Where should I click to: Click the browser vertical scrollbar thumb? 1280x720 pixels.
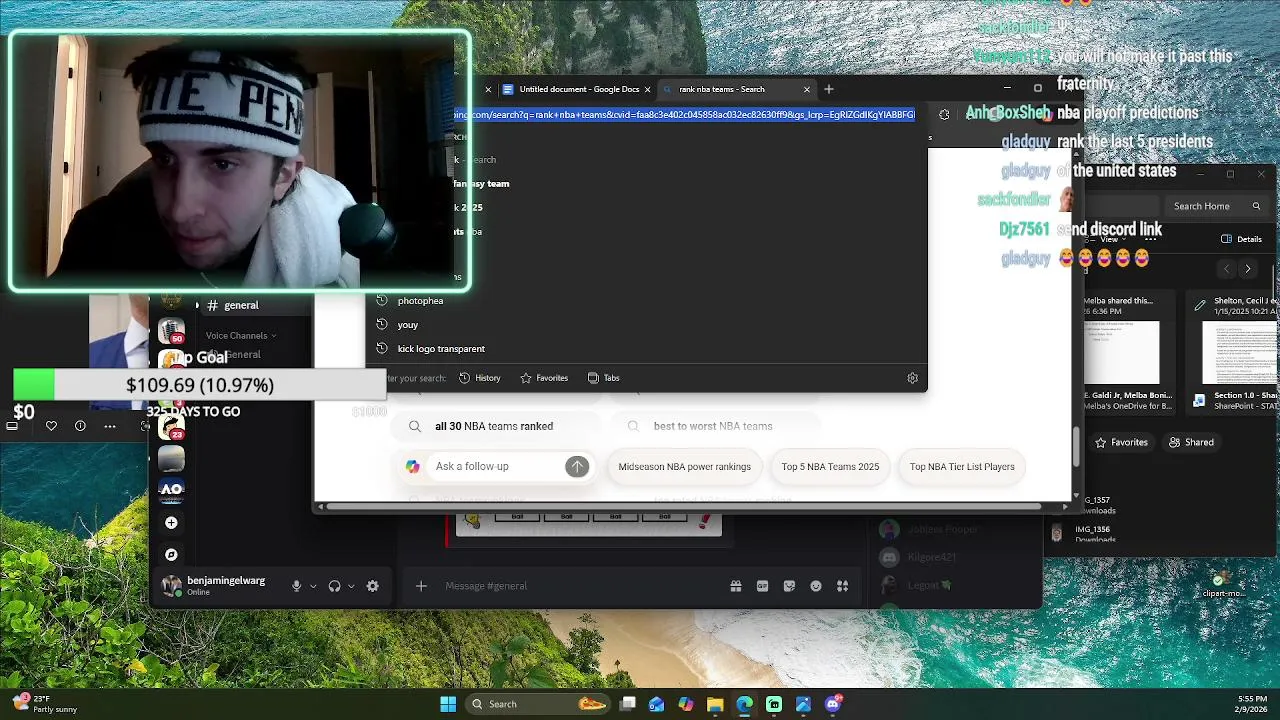point(1076,447)
